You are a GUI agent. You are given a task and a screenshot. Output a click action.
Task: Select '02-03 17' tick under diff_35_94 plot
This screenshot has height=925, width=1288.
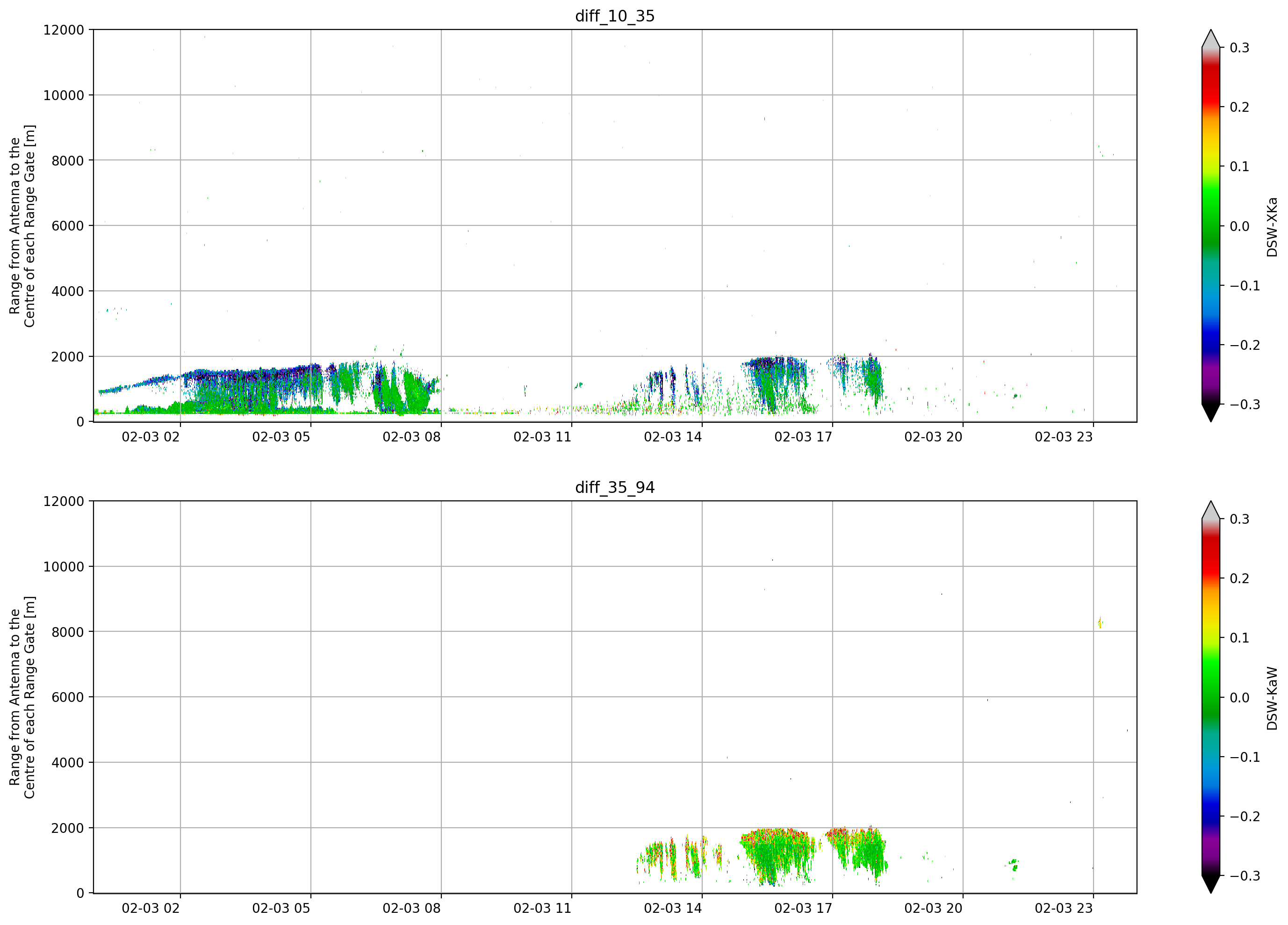pyautogui.click(x=803, y=909)
